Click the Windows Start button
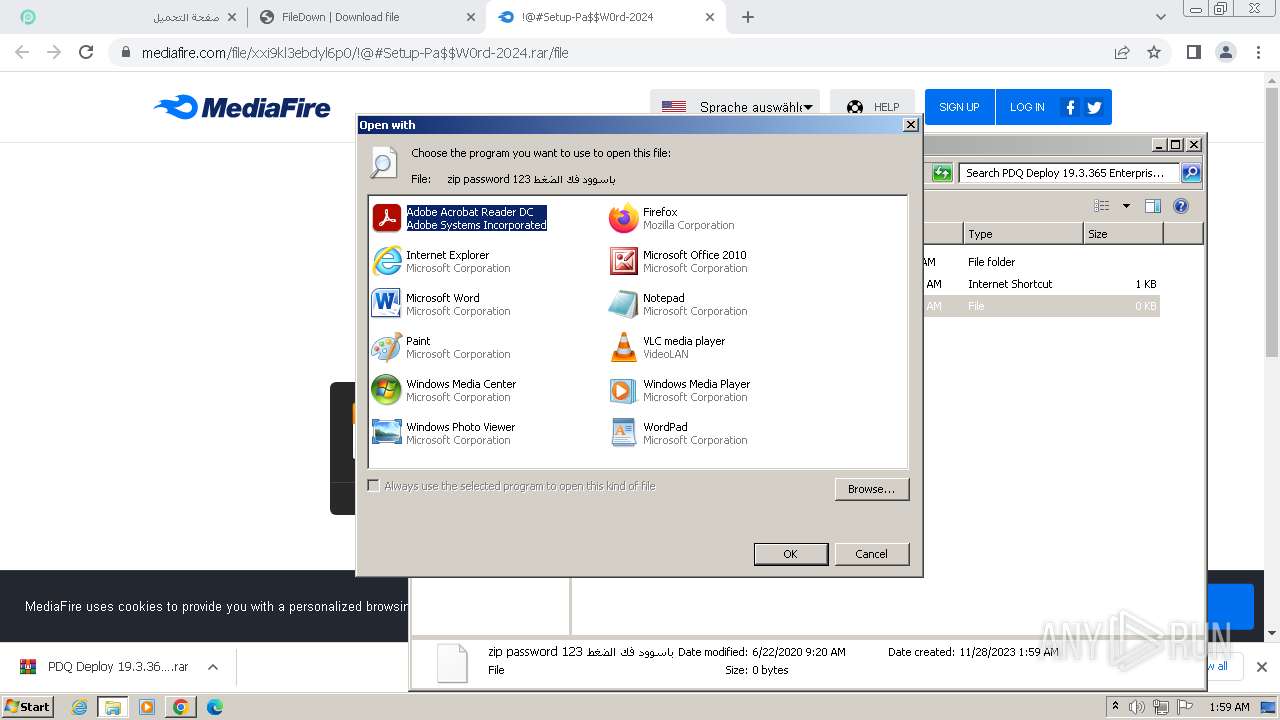Viewport: 1280px width, 720px height. coord(27,707)
